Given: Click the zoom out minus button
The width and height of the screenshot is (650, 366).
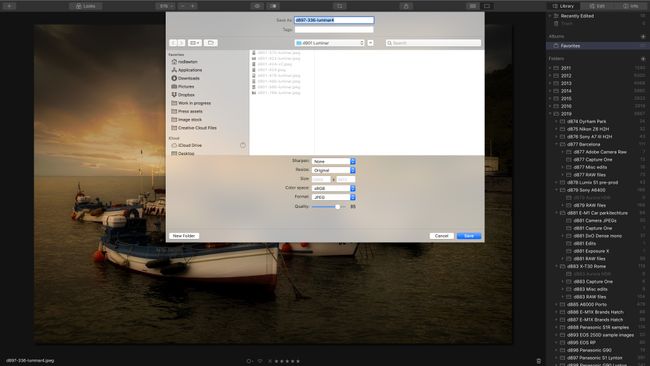Looking at the screenshot, I should [x=183, y=6].
